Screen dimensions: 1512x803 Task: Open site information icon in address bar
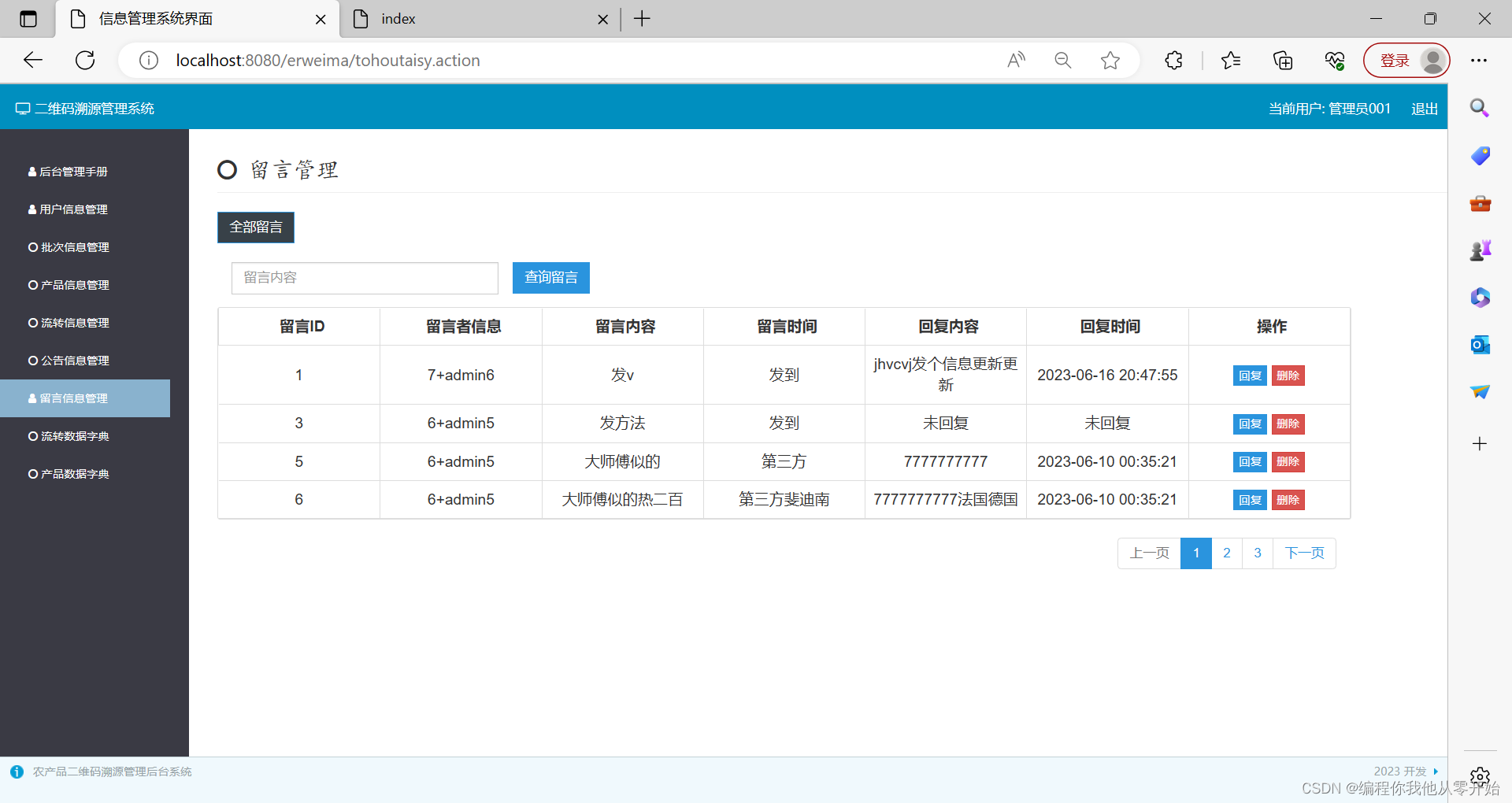(149, 61)
